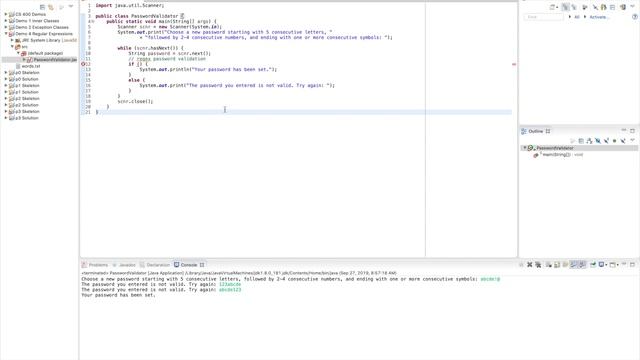Click Sort icon in Outline toolbar

tap(589, 141)
